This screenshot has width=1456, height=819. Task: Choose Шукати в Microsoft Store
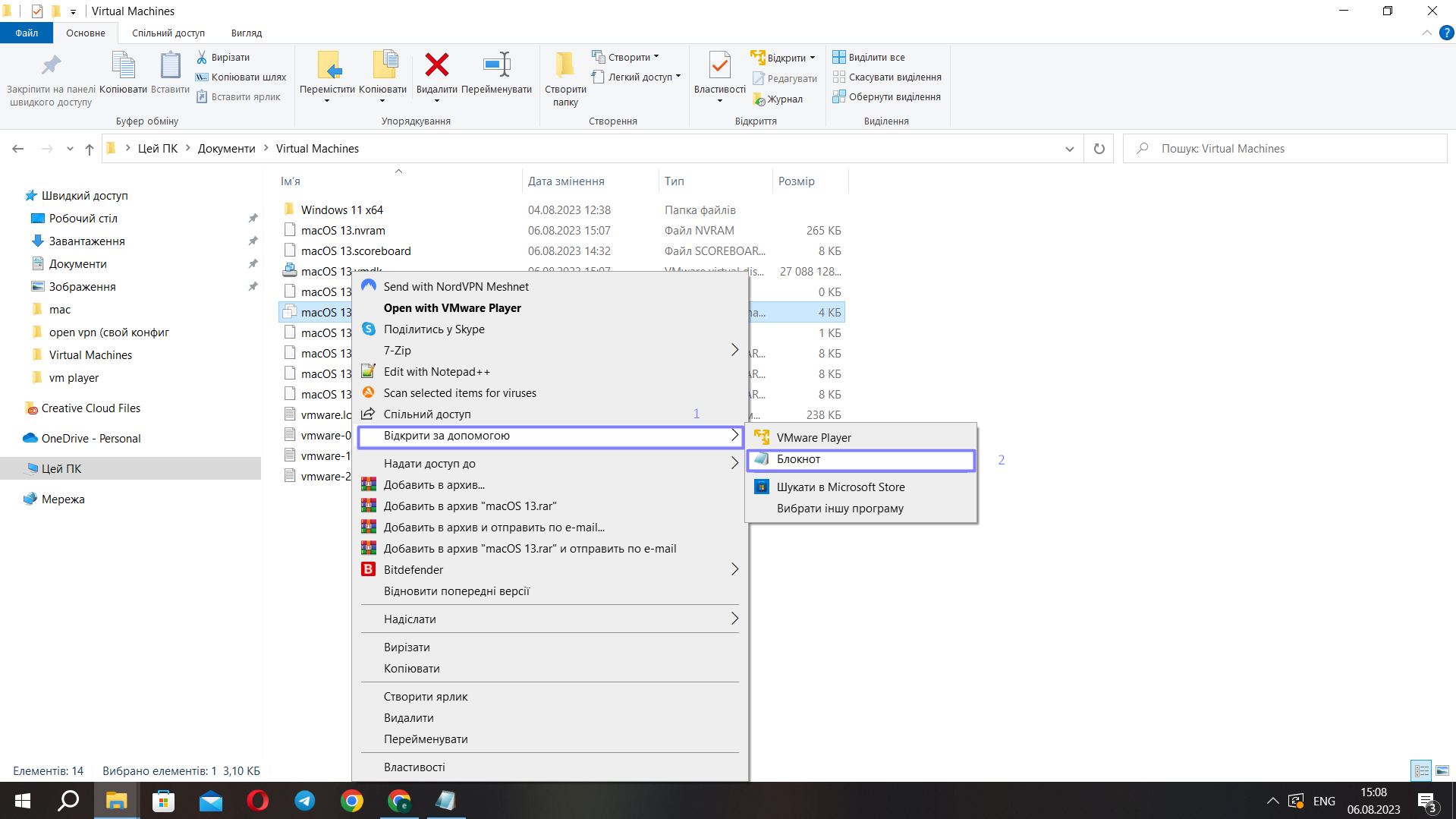tap(861, 487)
